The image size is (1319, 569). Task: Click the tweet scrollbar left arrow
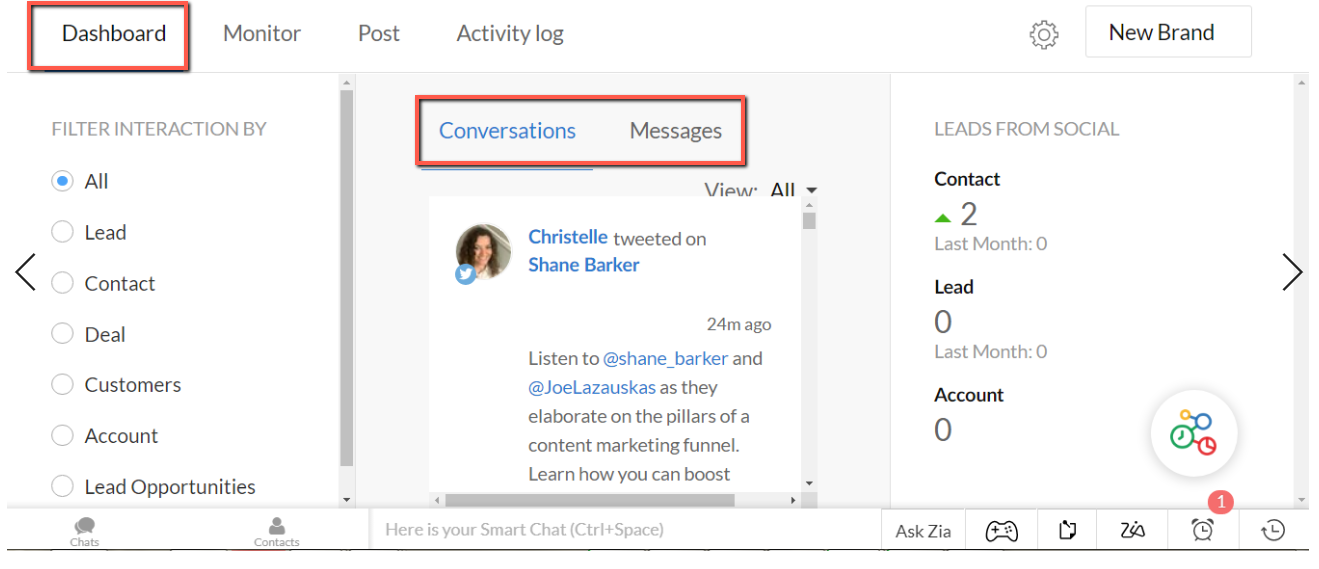(x=436, y=500)
